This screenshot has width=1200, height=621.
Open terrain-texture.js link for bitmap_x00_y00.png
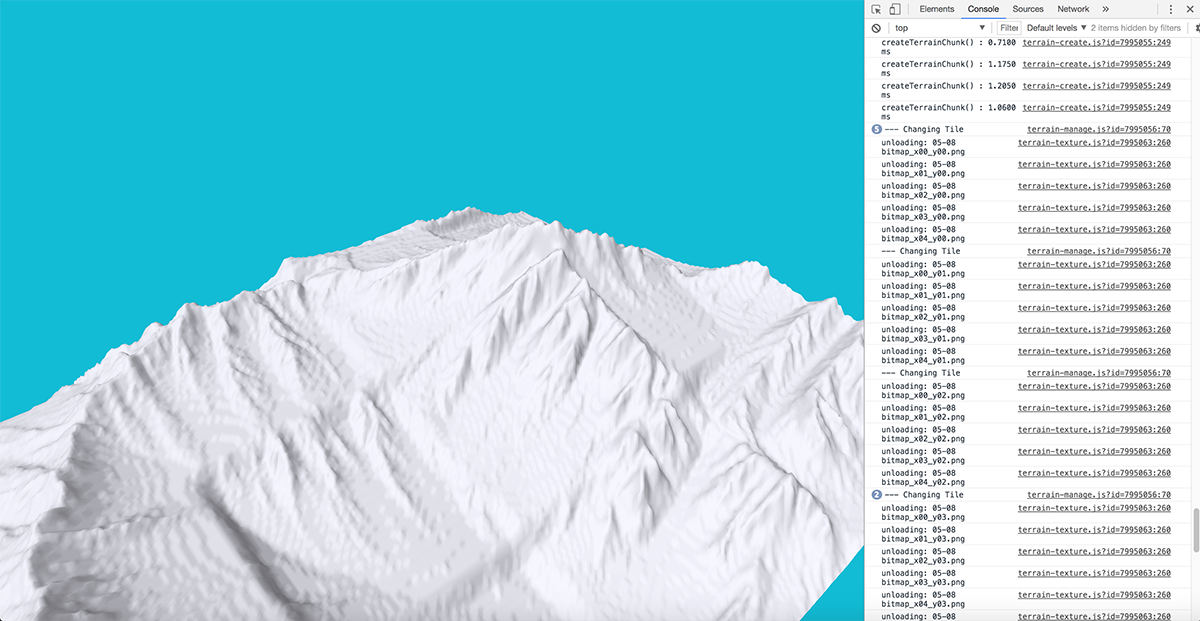1094,143
